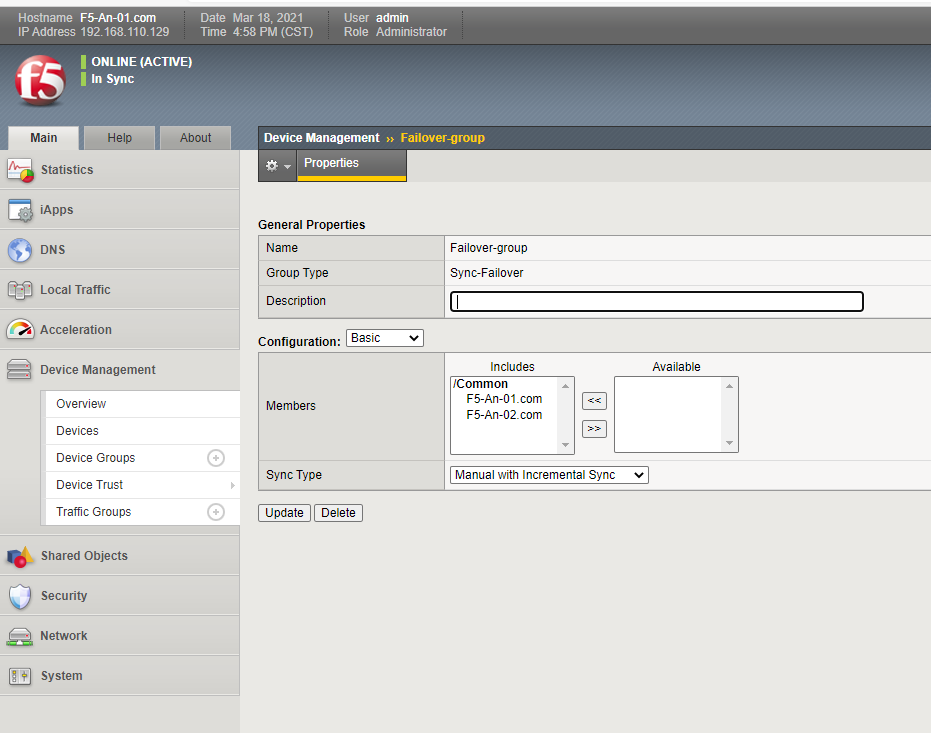931x733 pixels.
Task: Open the gear settings dropdown menu
Action: point(277,166)
